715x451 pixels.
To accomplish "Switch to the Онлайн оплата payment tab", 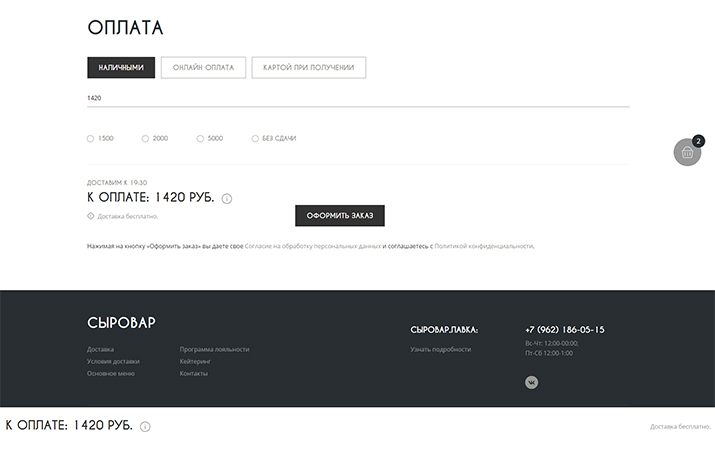I will [x=203, y=67].
